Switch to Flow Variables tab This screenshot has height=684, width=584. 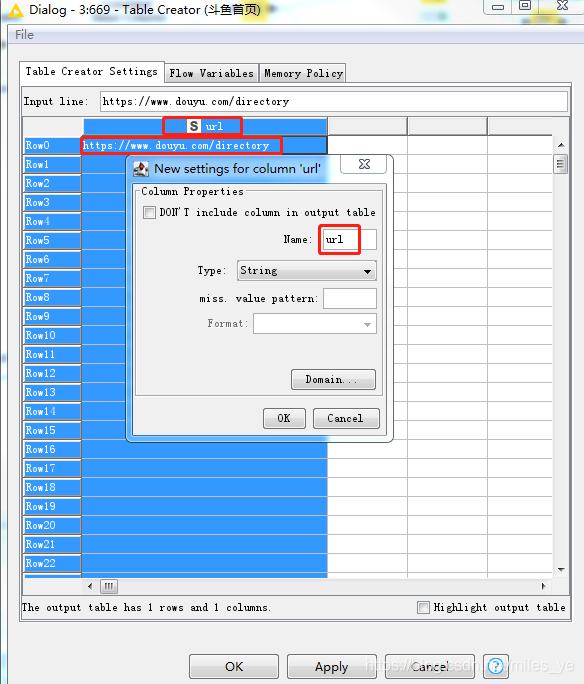(x=212, y=73)
